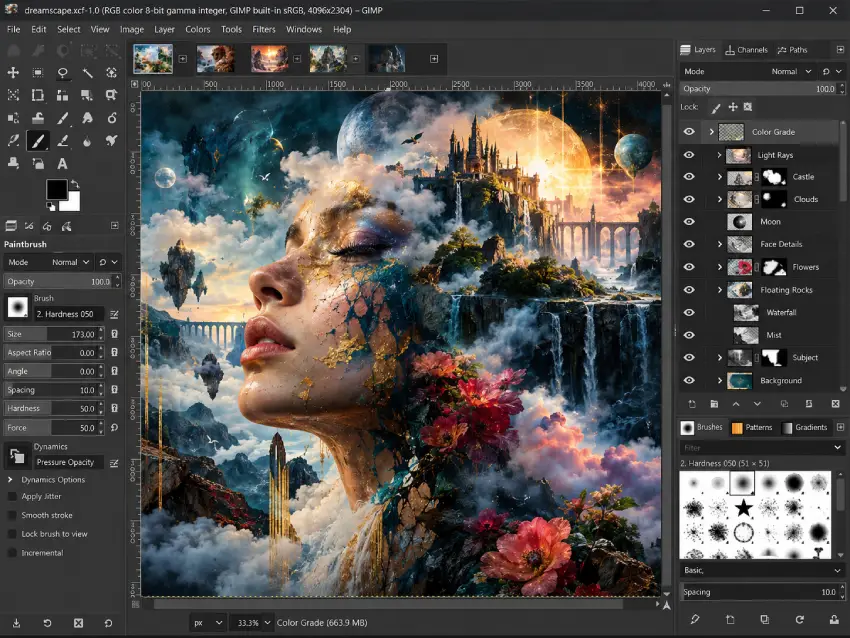Image resolution: width=850 pixels, height=638 pixels.
Task: Select the Fuzzy Select magic wand tool
Action: coord(87,73)
